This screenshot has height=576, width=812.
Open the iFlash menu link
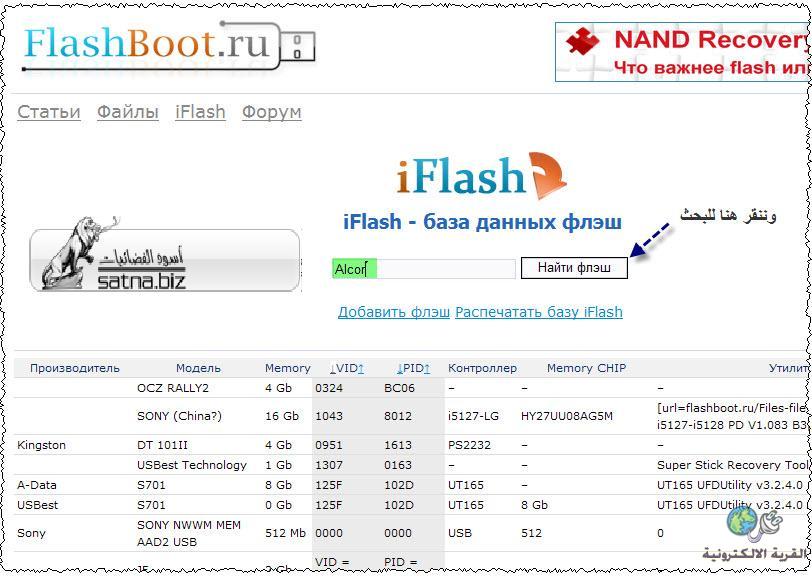[200, 112]
